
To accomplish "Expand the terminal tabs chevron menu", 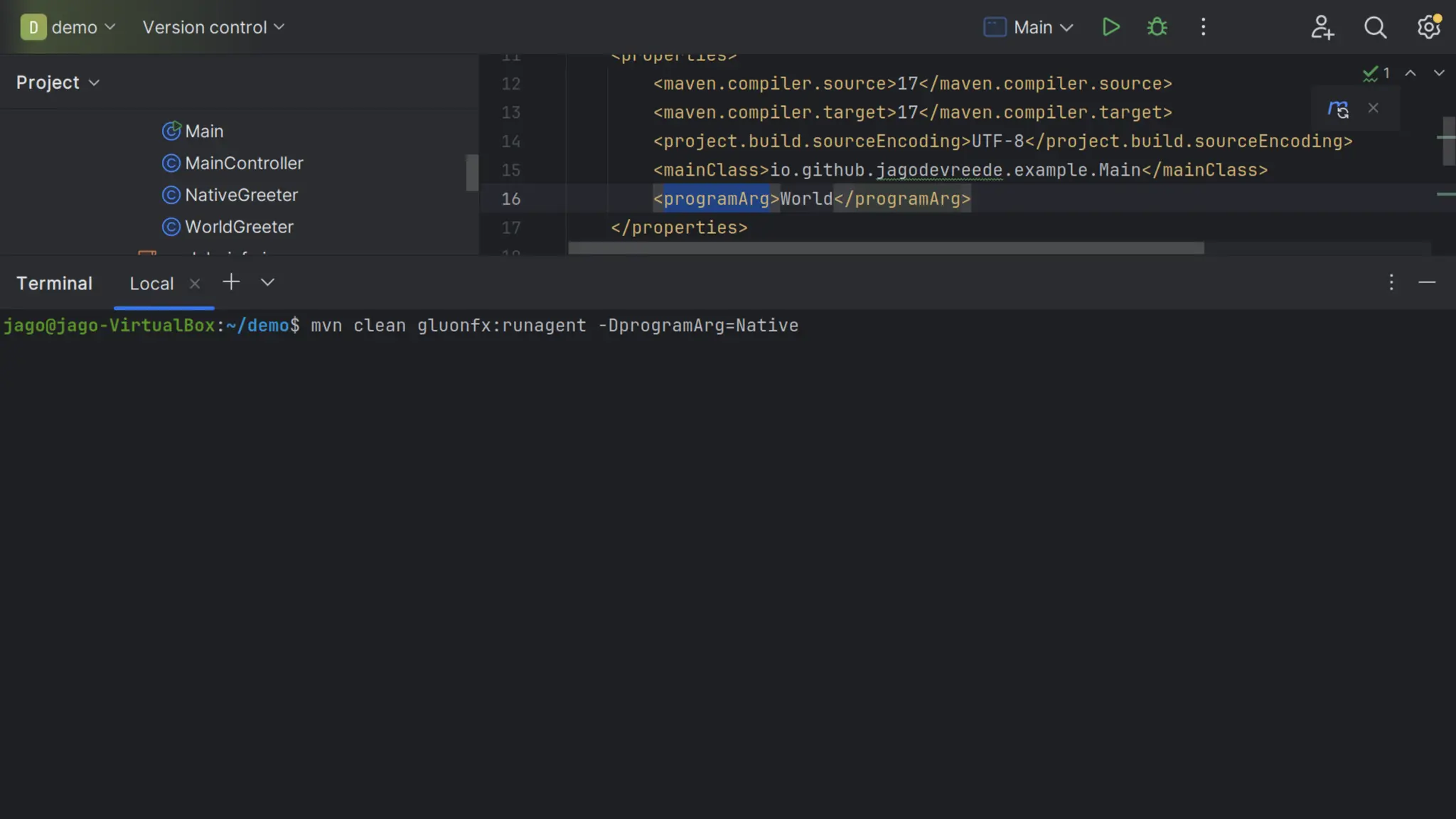I will tap(267, 282).
